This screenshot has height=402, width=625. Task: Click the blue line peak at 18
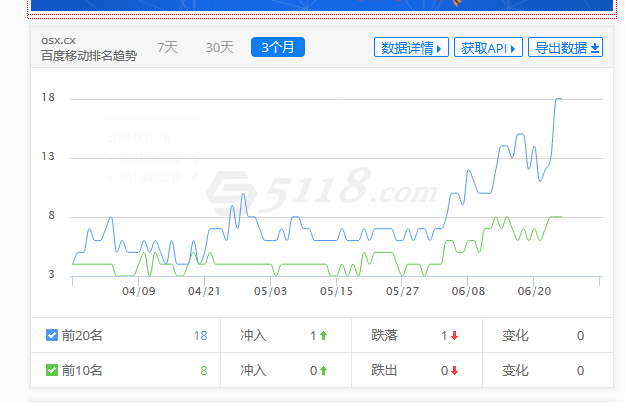pyautogui.click(x=559, y=98)
